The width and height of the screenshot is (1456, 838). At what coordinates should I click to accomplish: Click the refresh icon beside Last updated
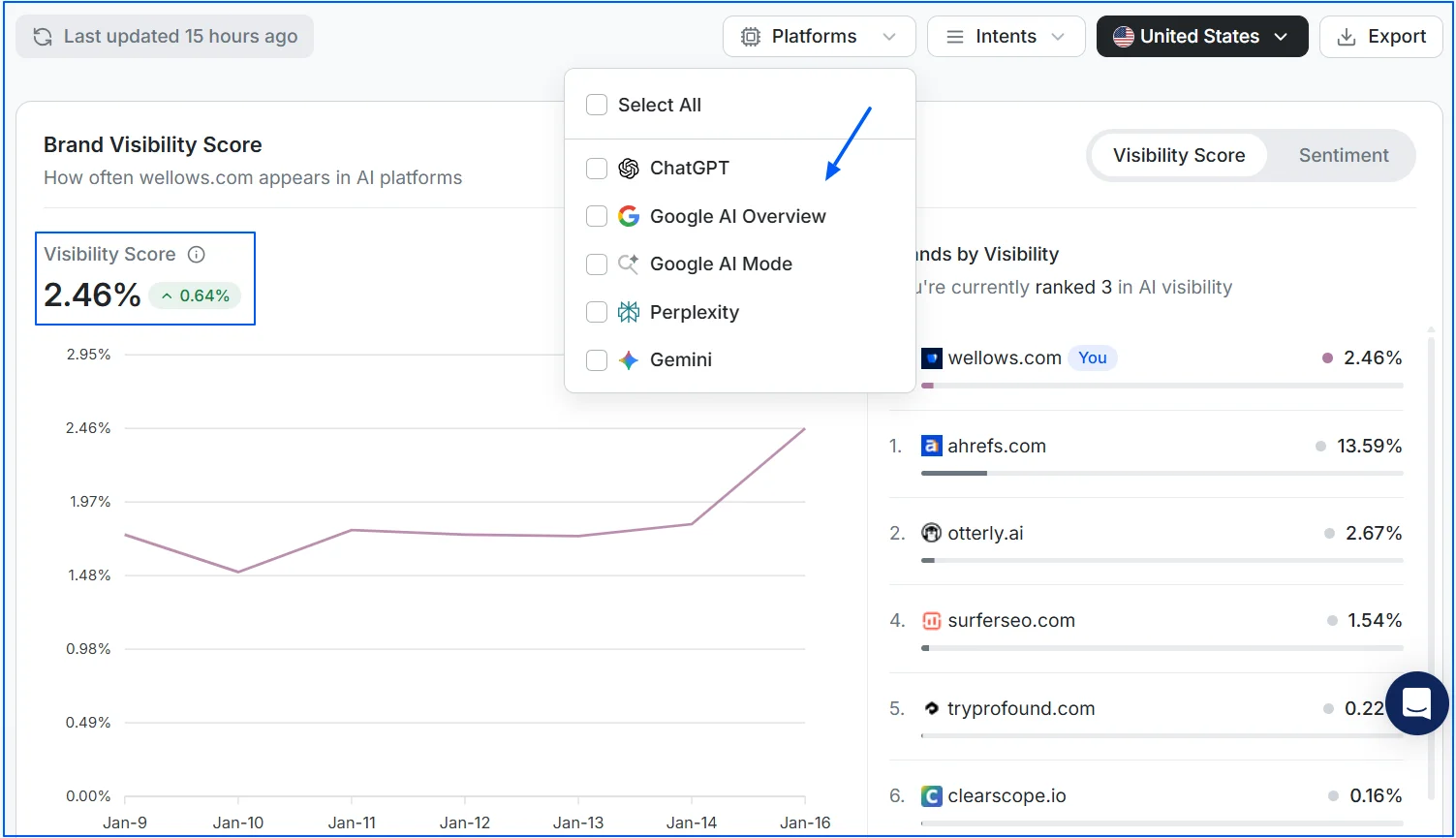tap(43, 37)
